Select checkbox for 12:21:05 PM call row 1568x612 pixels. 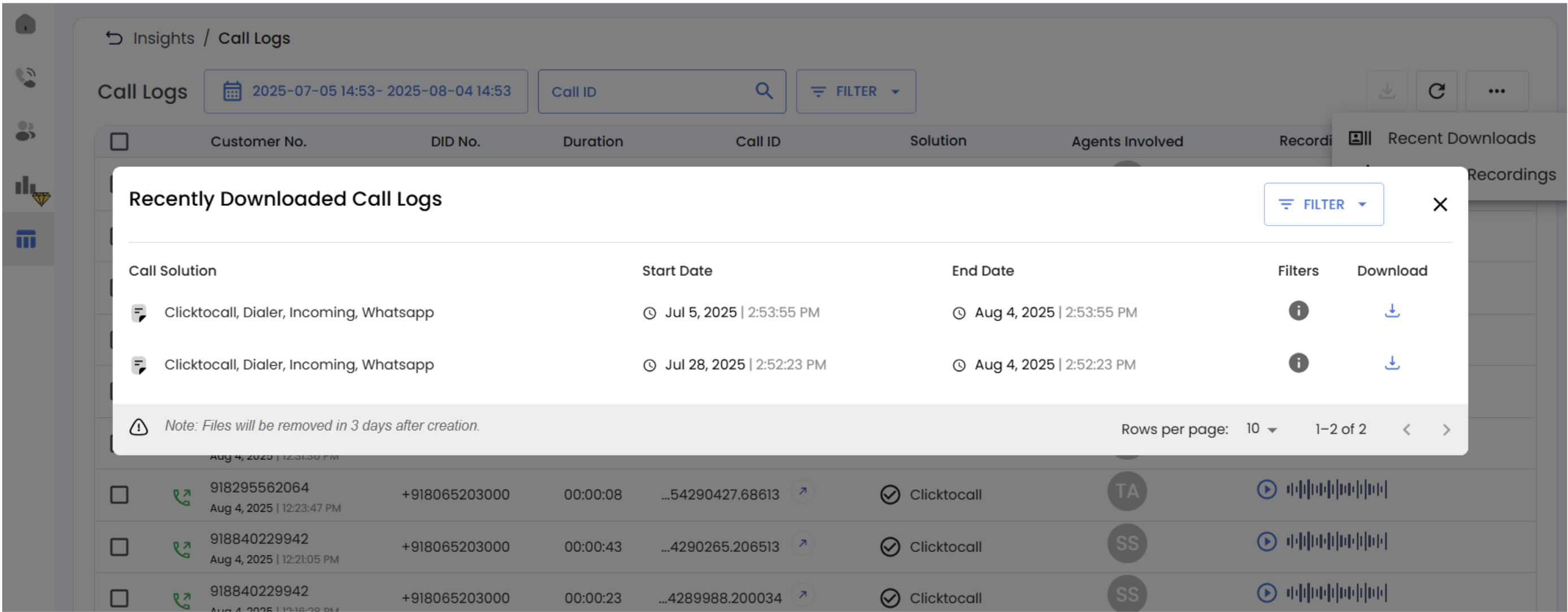pos(119,547)
